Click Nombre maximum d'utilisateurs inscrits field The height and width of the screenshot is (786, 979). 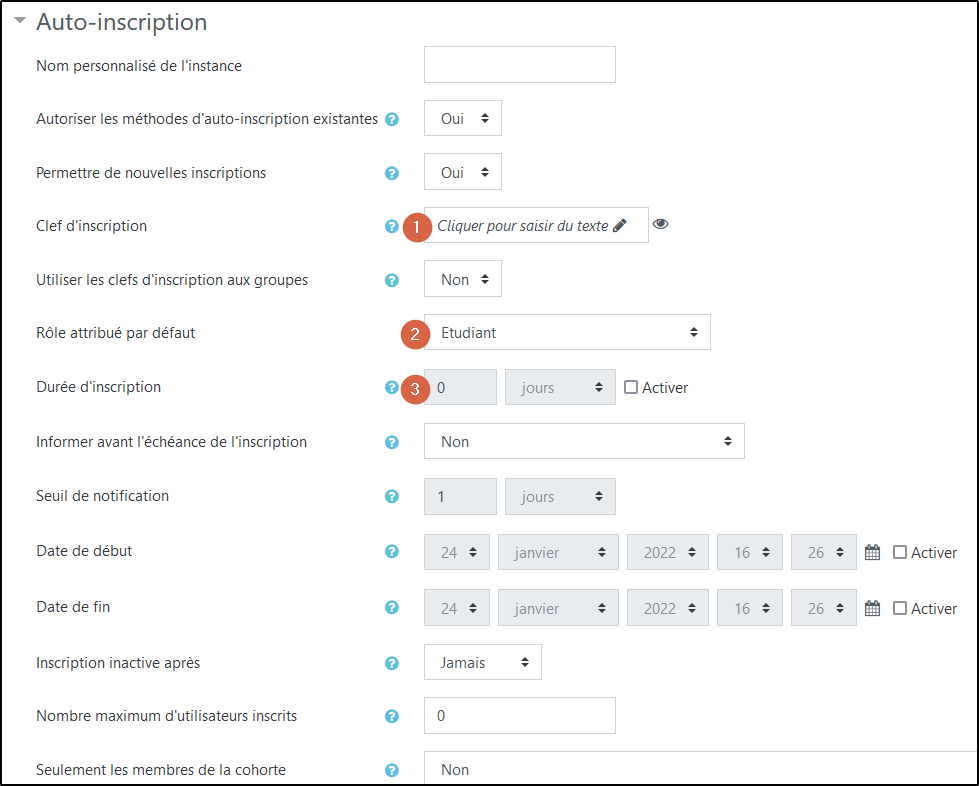tap(520, 716)
